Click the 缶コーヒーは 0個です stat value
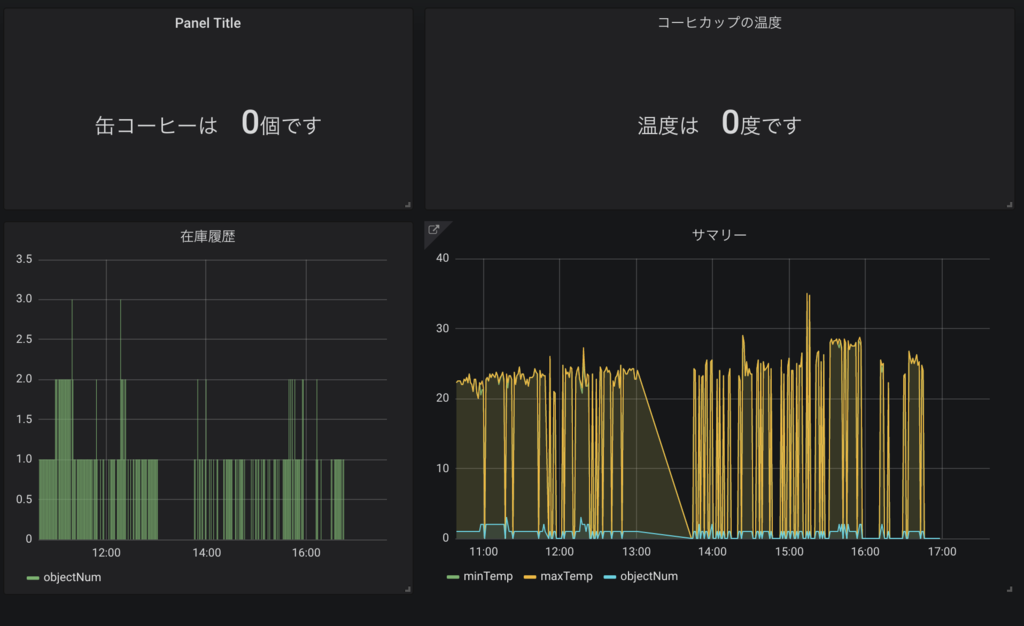This screenshot has height=626, width=1024. tap(208, 123)
